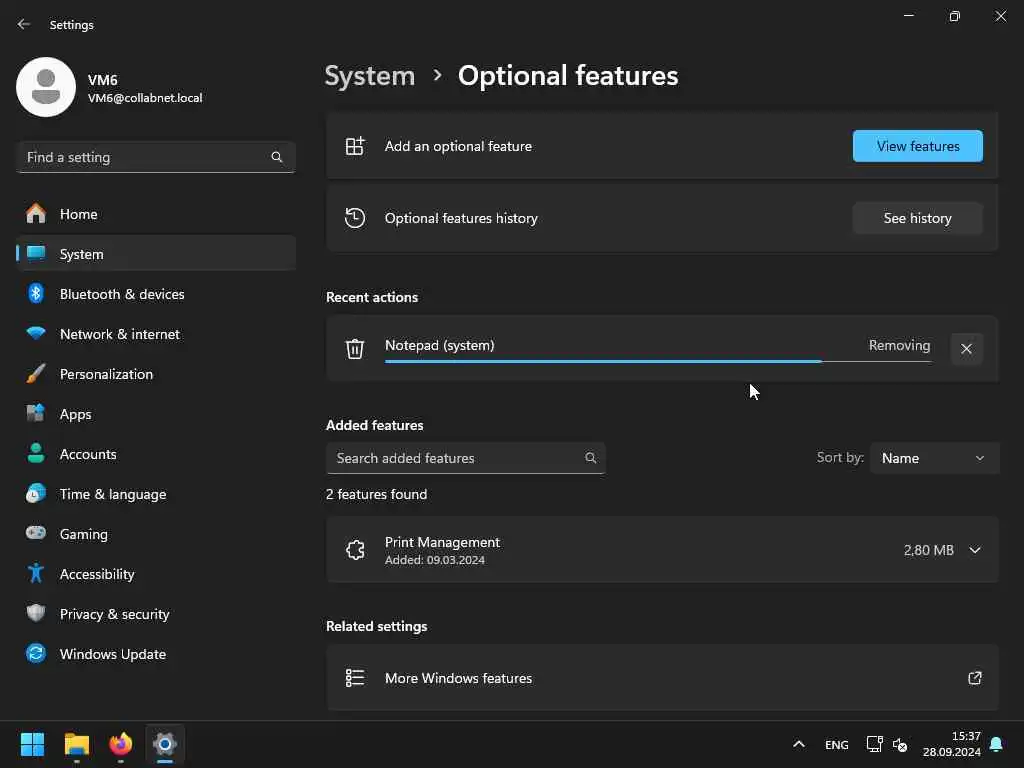
Task: Open More Windows features external link icon
Action: coord(975,678)
